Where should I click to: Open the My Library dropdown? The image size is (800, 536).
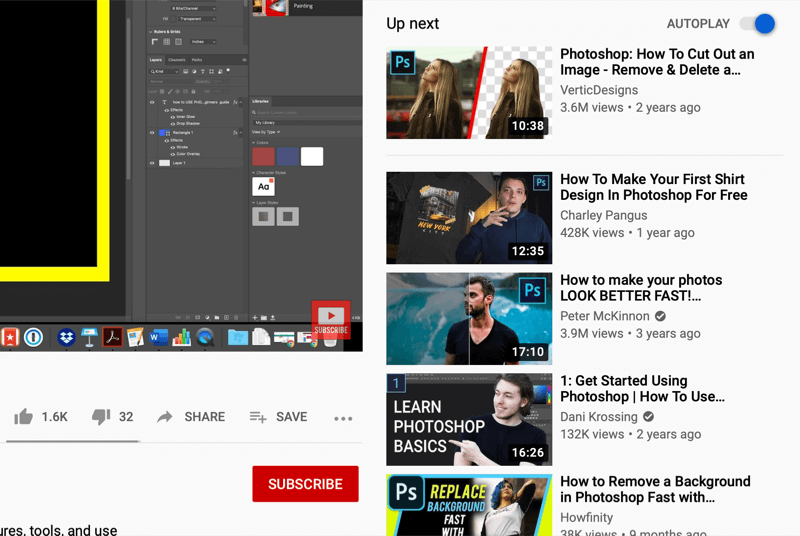pos(307,123)
